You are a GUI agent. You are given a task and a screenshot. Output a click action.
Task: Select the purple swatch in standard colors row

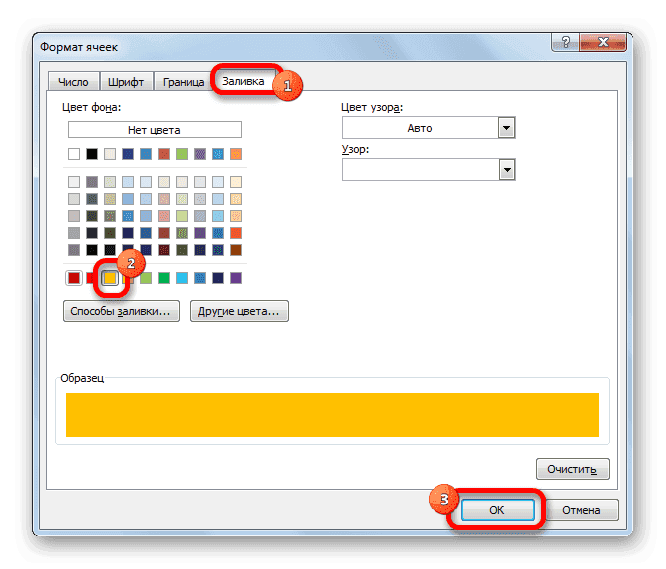(236, 278)
